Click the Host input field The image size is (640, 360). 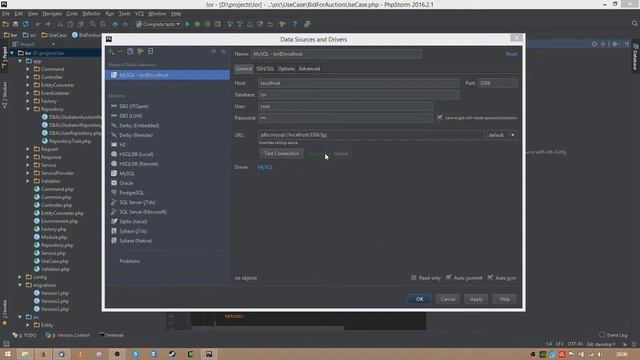pos(358,83)
